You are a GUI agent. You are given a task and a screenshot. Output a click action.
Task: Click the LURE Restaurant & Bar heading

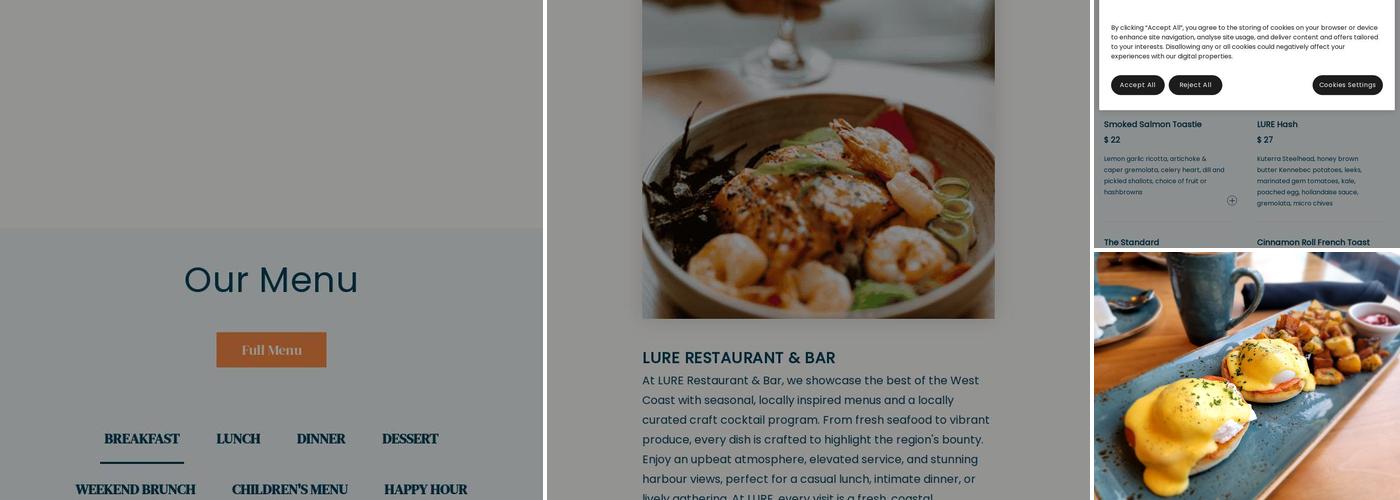coord(739,358)
